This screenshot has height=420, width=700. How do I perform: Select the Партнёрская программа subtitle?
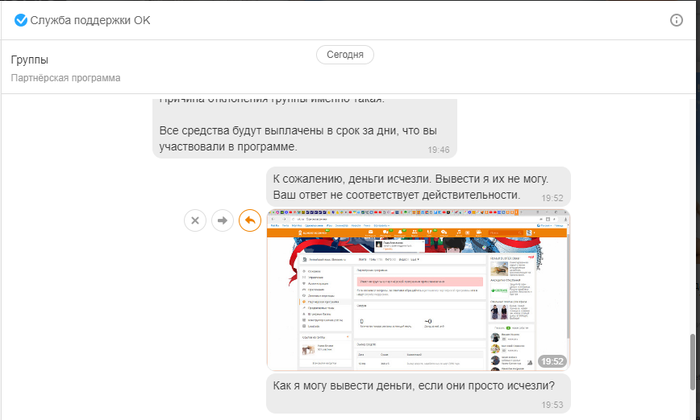pyautogui.click(x=65, y=78)
